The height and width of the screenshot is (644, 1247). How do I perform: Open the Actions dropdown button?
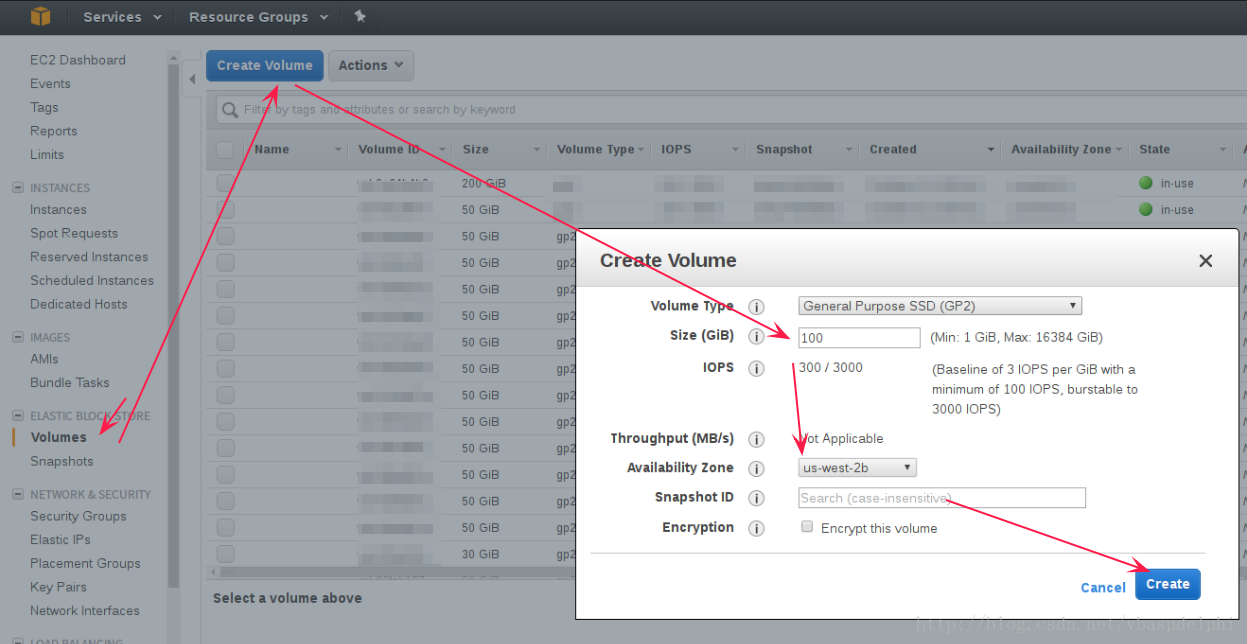[371, 66]
